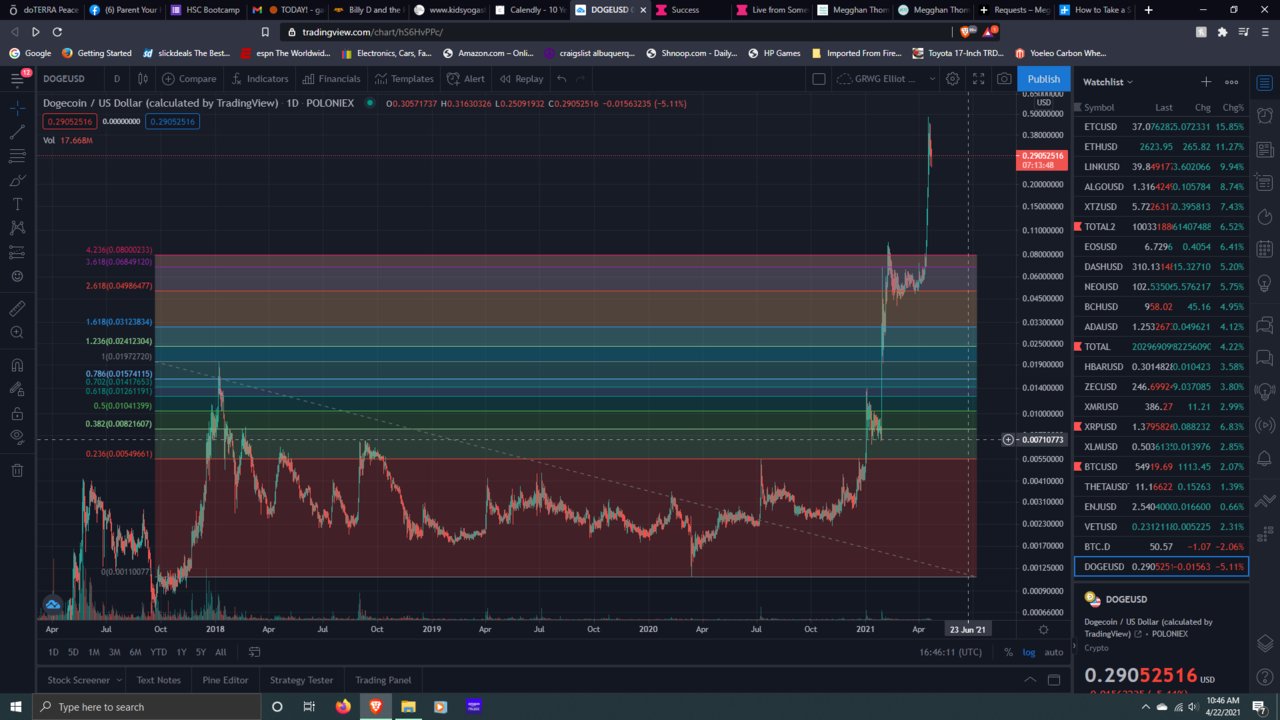Screen dimensions: 1280x720
Task: Toggle stay in drawing mode
Action: point(16,389)
